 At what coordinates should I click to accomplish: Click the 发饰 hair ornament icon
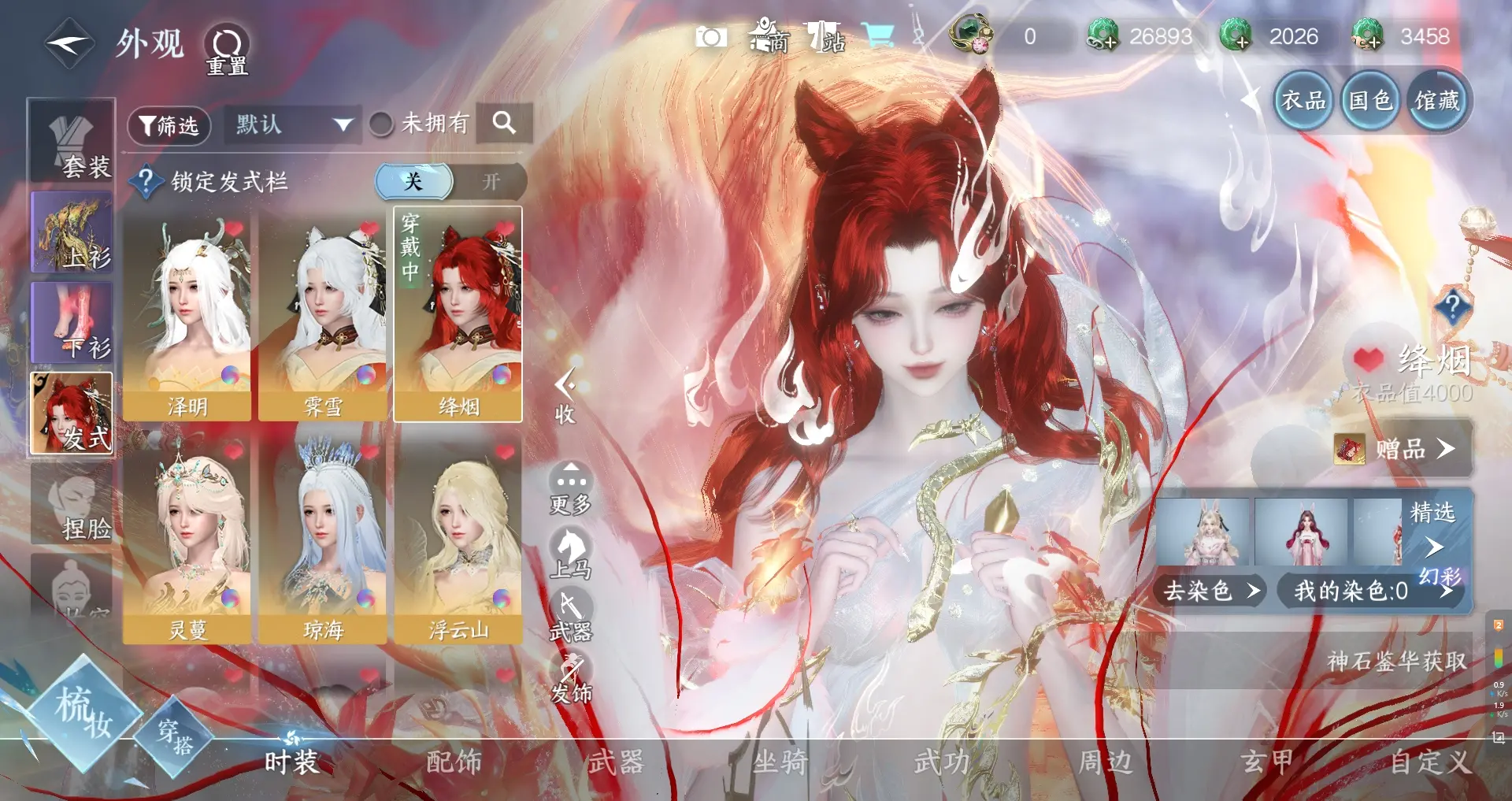(x=571, y=678)
